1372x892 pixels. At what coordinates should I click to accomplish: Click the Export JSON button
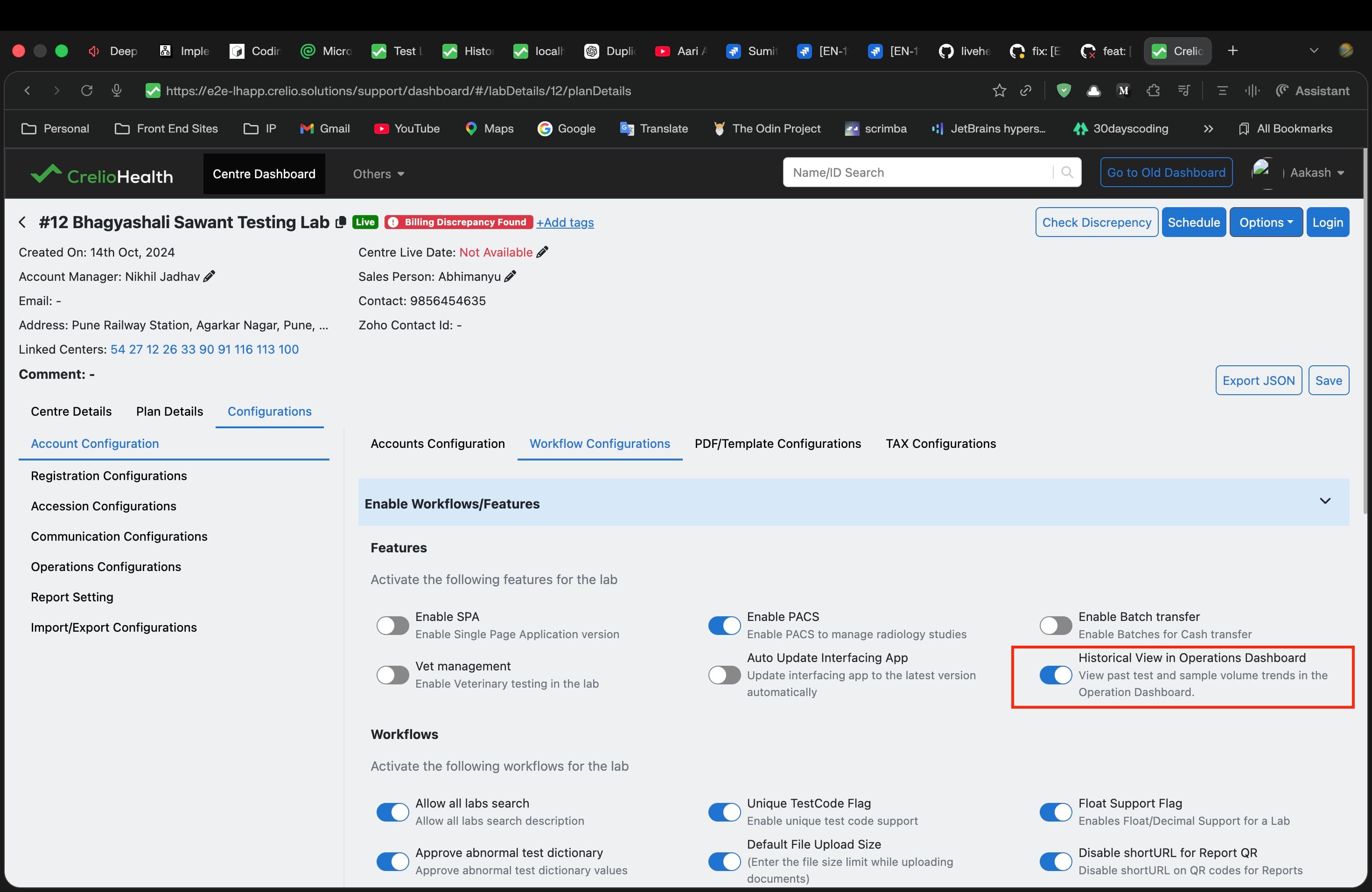tap(1259, 380)
